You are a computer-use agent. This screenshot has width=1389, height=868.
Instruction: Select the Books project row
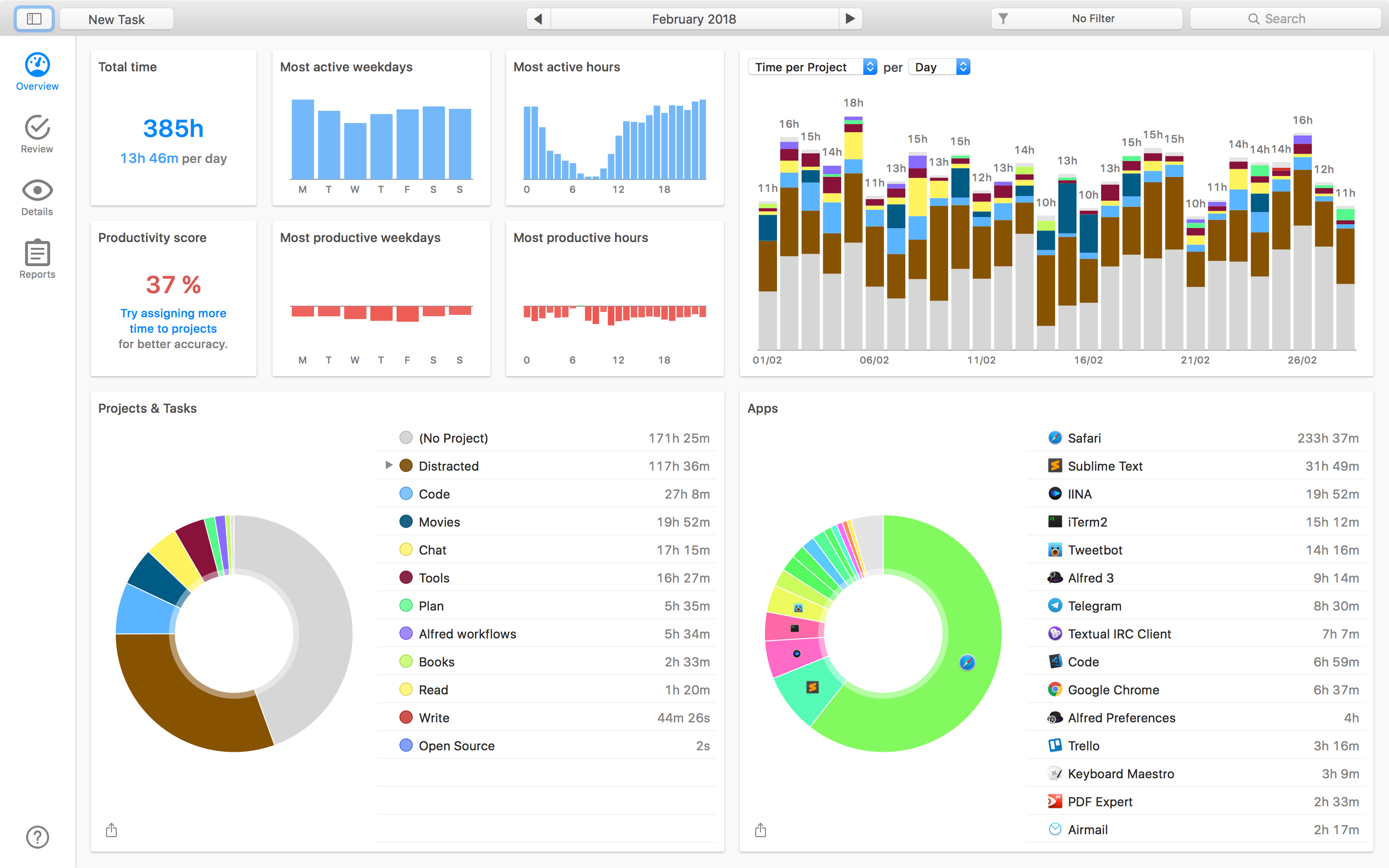[x=547, y=662]
